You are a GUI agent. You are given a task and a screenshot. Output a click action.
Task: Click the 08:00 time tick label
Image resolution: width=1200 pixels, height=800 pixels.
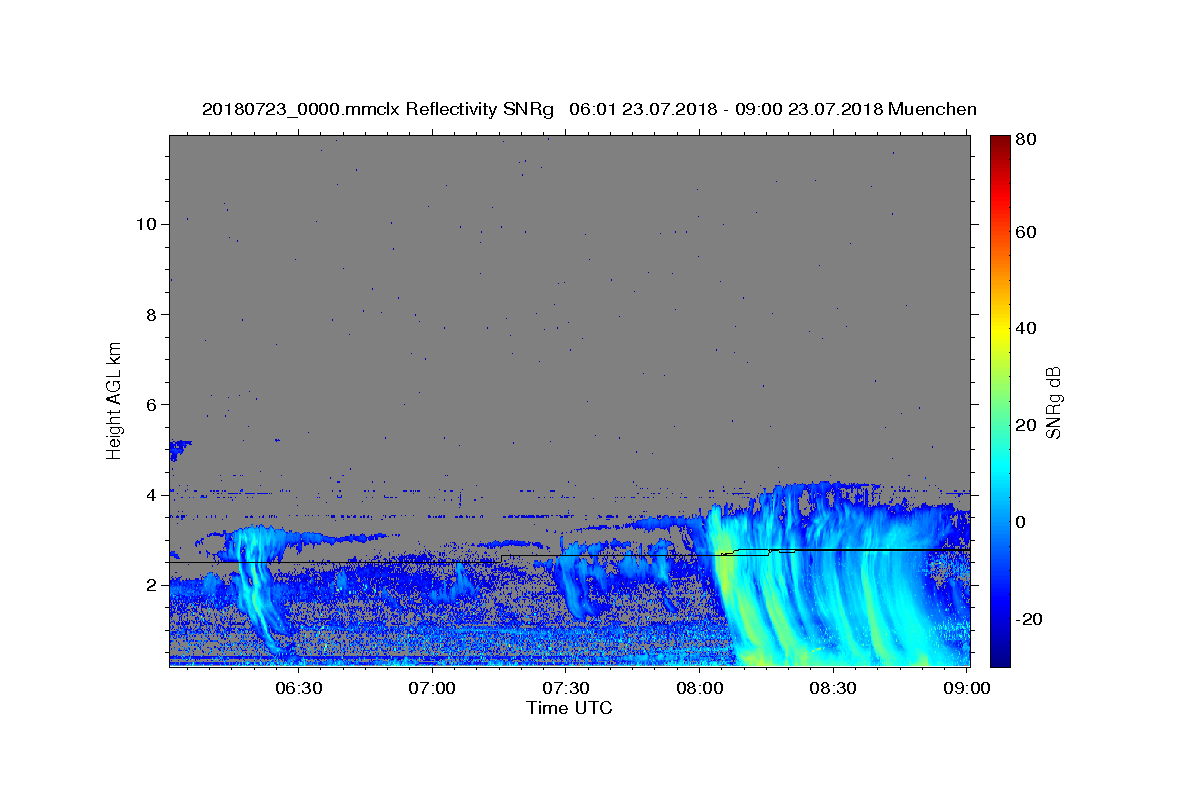point(699,688)
